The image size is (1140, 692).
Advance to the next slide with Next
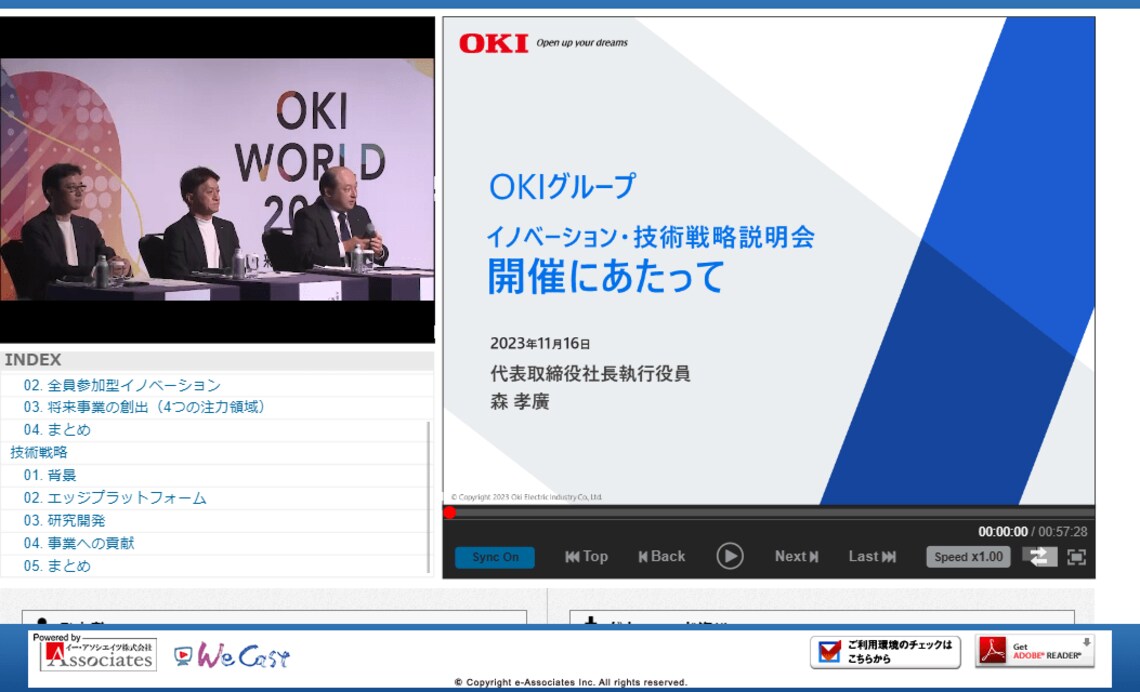pos(795,556)
